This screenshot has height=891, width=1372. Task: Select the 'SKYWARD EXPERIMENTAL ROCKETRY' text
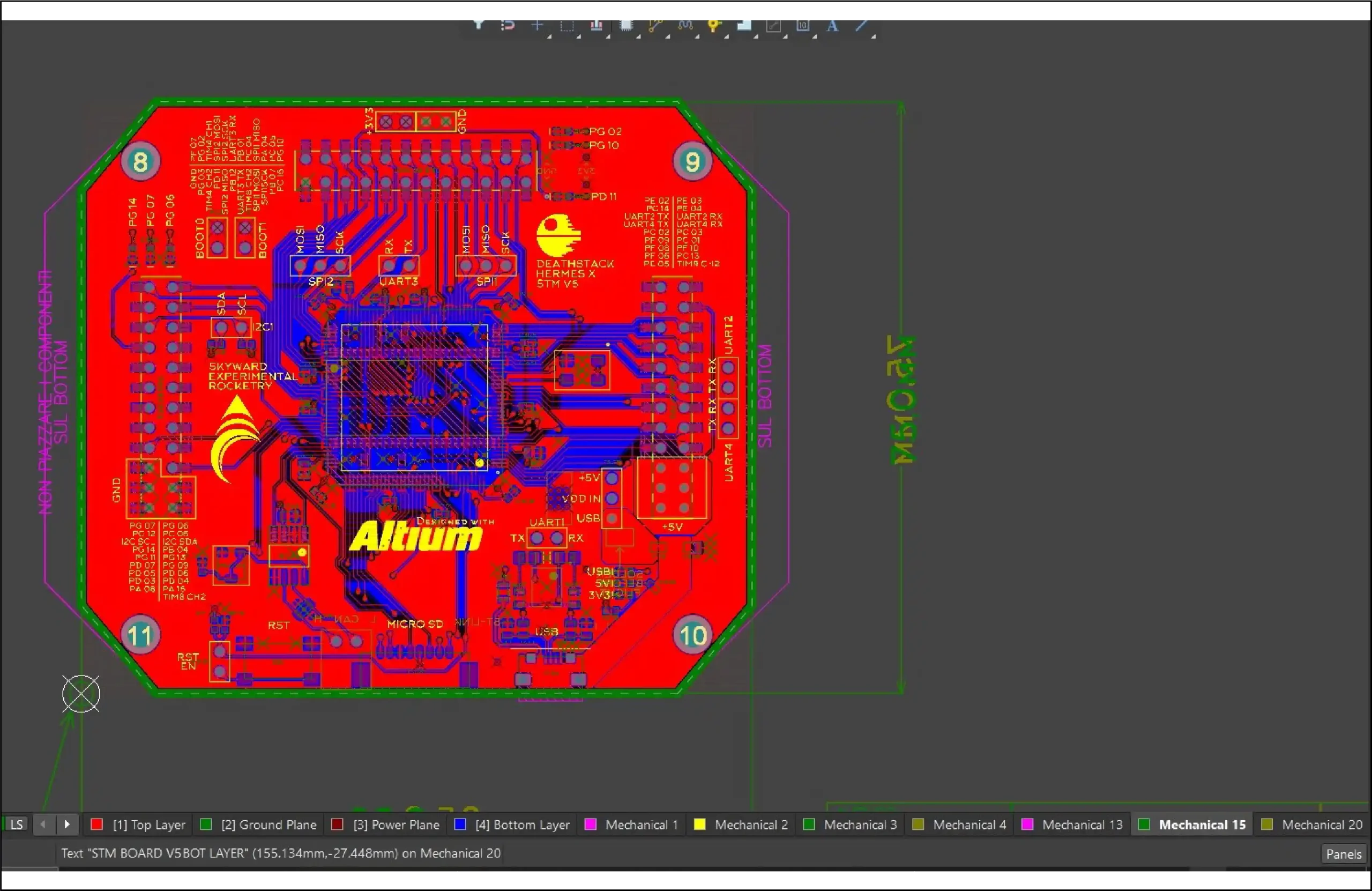[x=252, y=376]
